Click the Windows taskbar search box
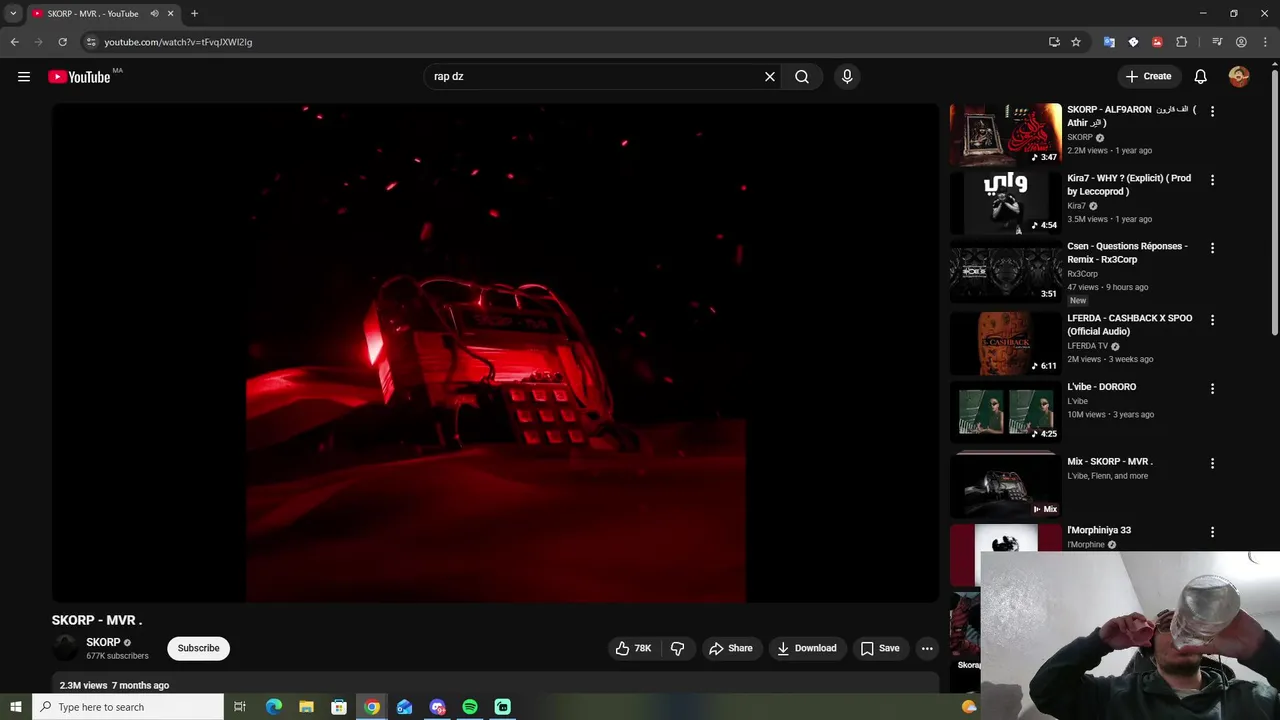The width and height of the screenshot is (1280, 720). [127, 707]
